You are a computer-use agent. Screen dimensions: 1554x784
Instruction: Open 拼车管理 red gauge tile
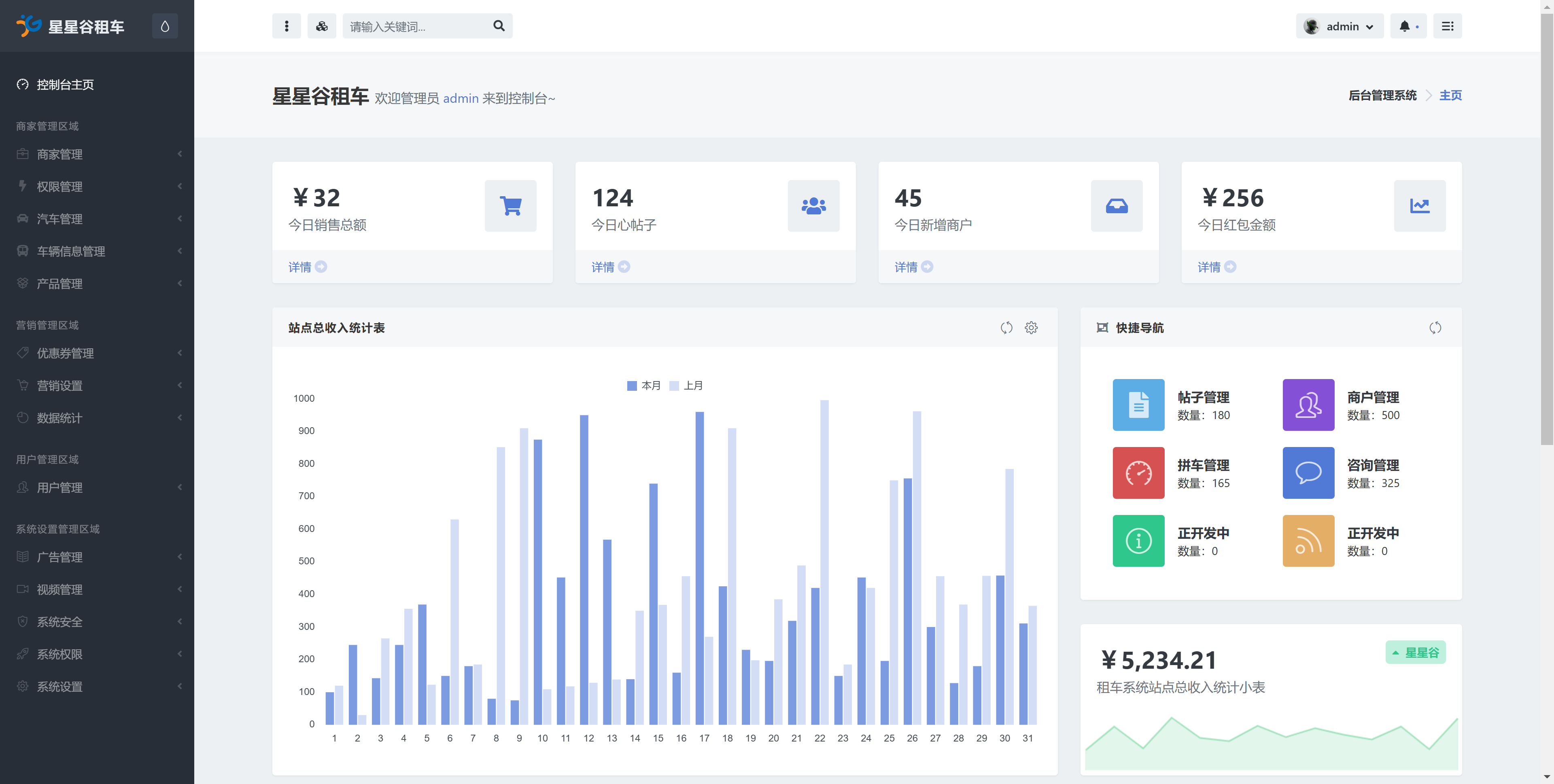(x=1138, y=473)
